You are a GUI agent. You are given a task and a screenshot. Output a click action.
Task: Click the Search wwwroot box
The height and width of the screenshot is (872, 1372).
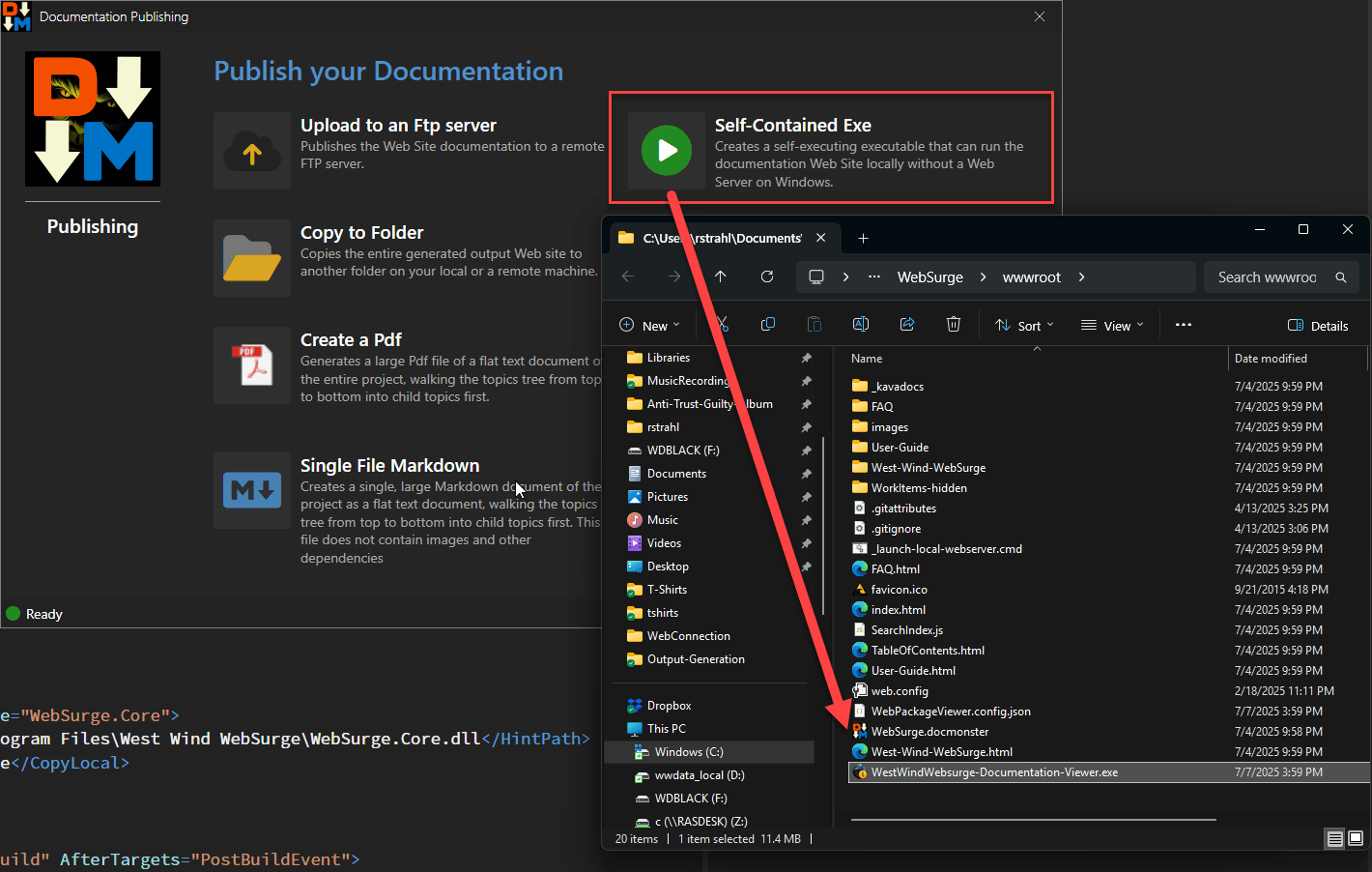[x=1282, y=277]
